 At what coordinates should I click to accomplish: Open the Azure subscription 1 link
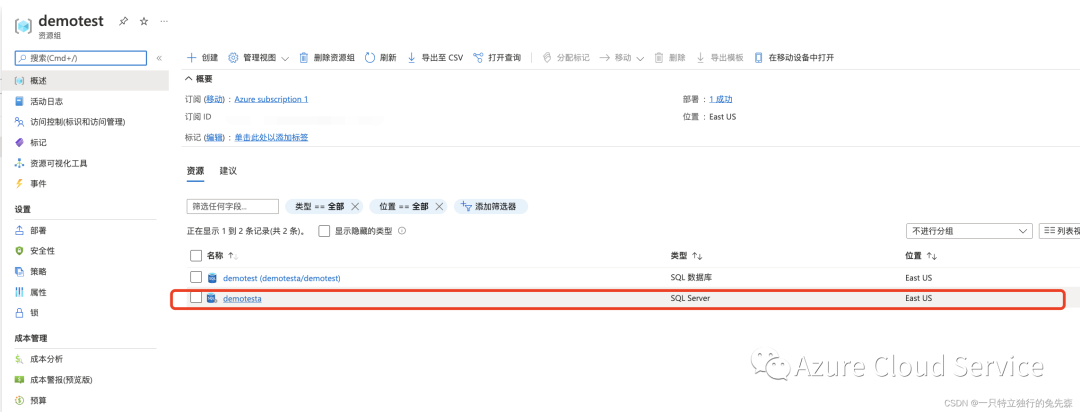pos(271,99)
